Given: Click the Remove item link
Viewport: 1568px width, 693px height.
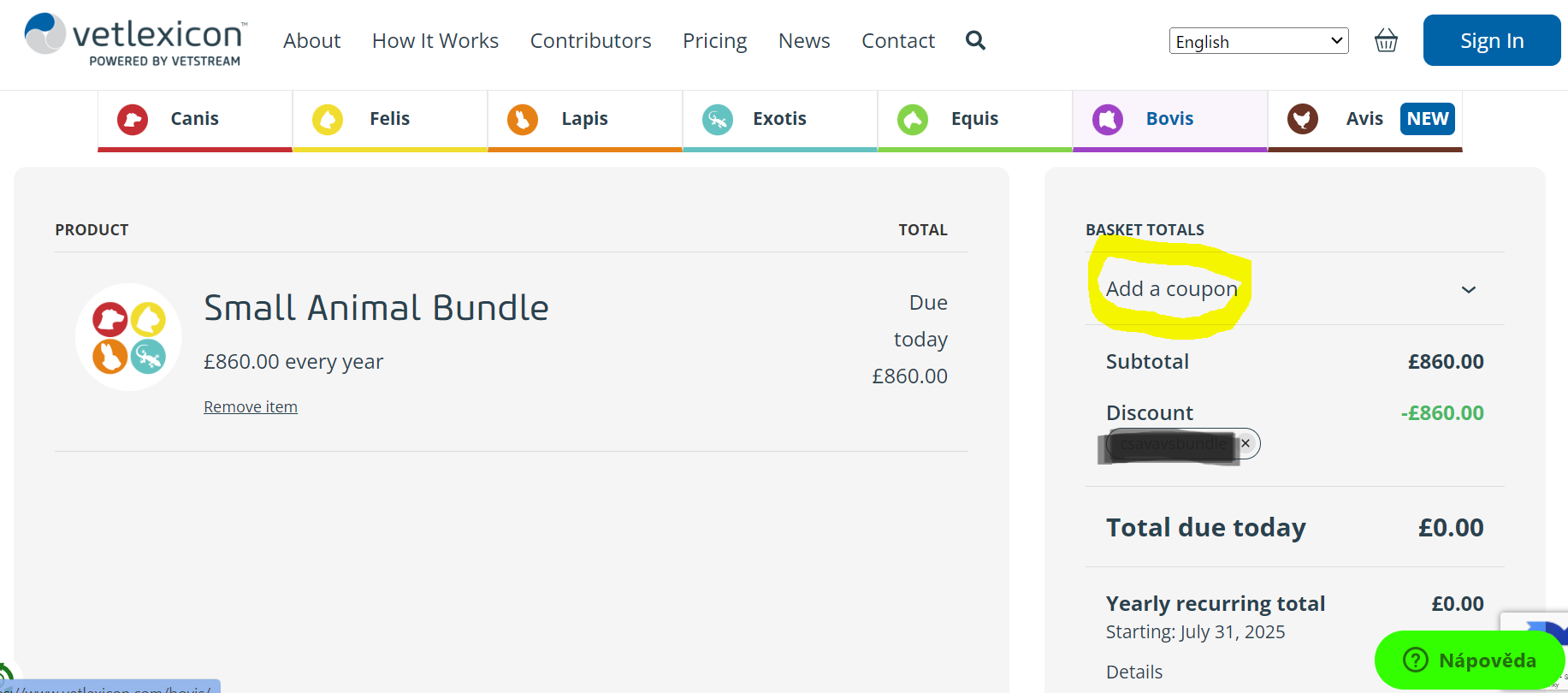Looking at the screenshot, I should 251,407.
